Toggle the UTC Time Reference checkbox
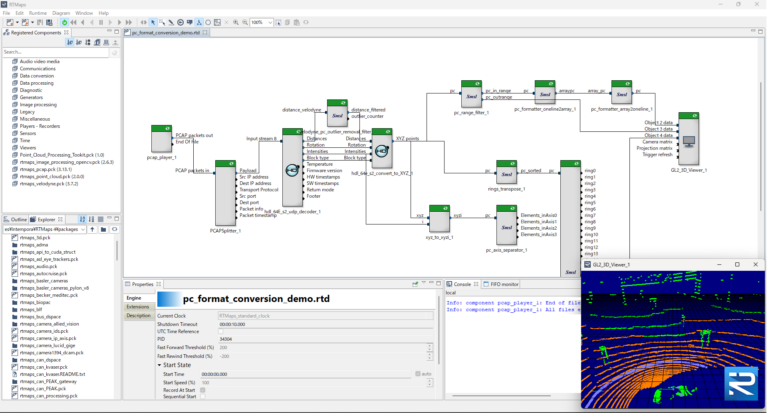Viewport: 768px width, 413px height. click(x=221, y=332)
